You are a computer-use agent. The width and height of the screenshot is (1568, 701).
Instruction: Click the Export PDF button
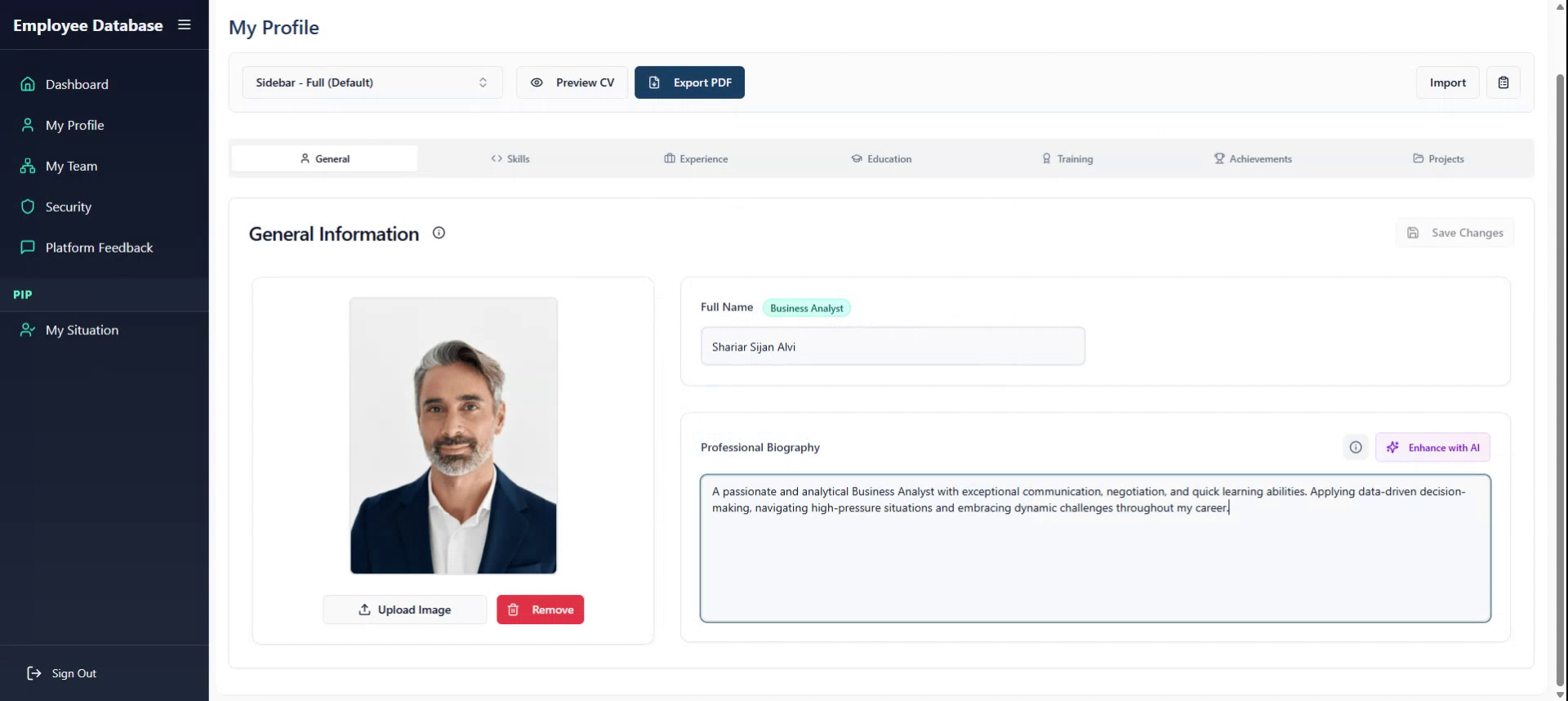tap(689, 83)
